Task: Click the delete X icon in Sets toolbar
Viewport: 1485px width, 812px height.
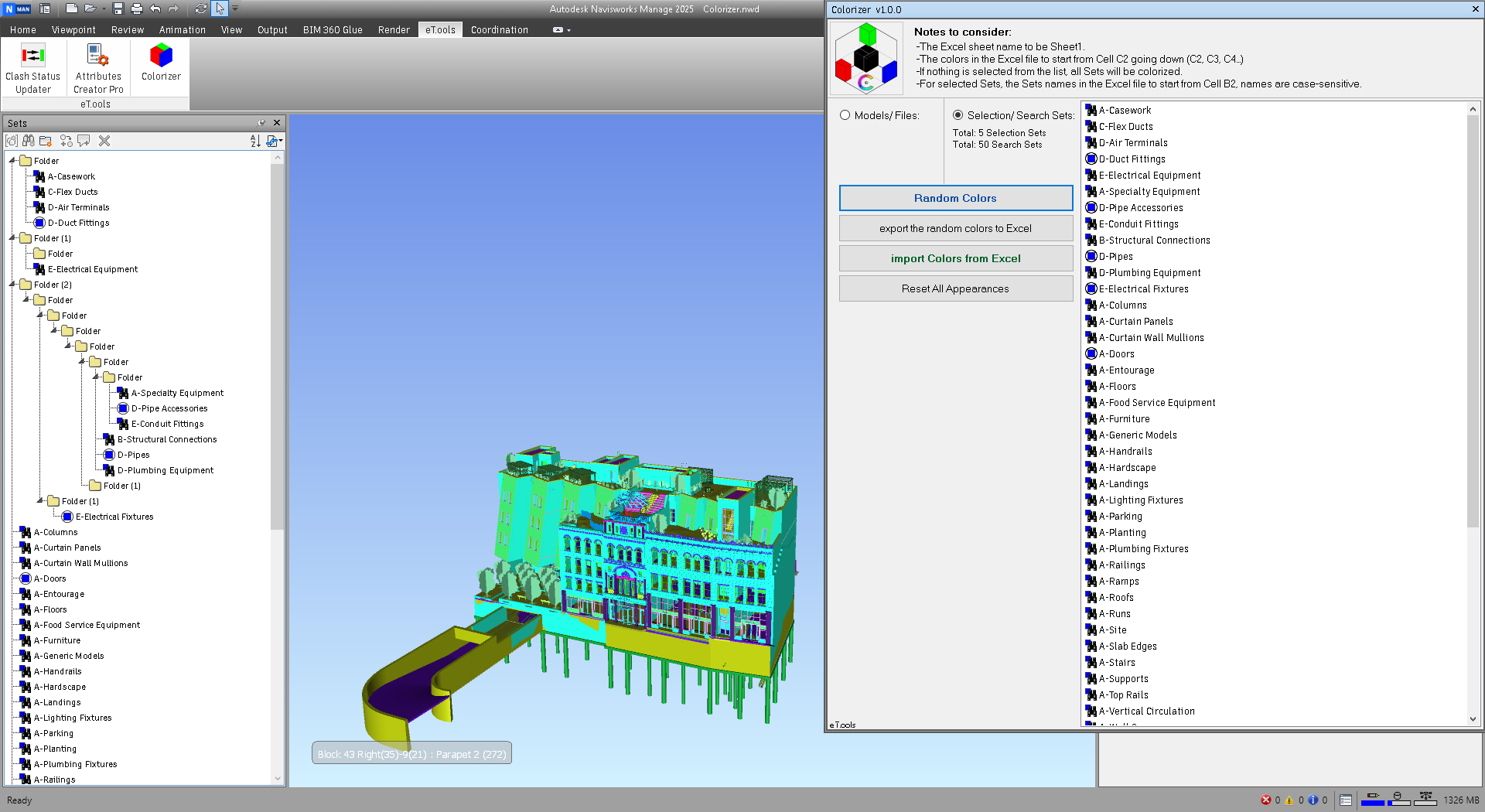Action: click(x=104, y=141)
